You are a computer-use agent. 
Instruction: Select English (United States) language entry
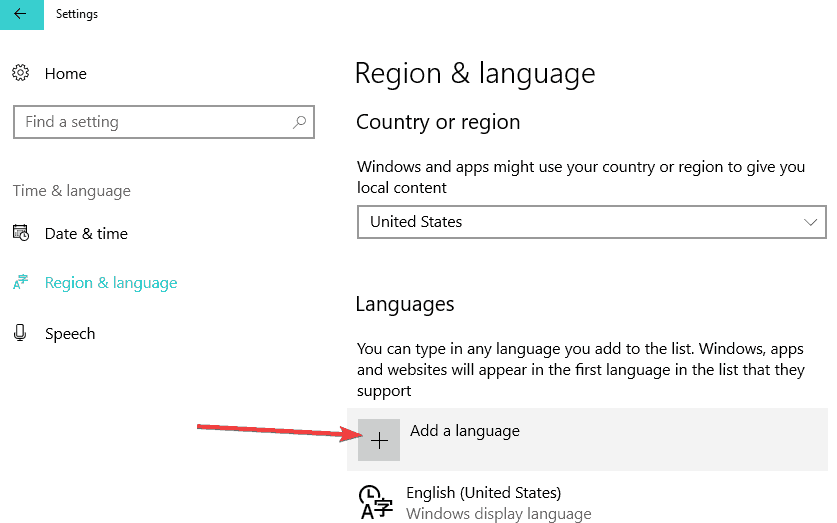tap(483, 493)
